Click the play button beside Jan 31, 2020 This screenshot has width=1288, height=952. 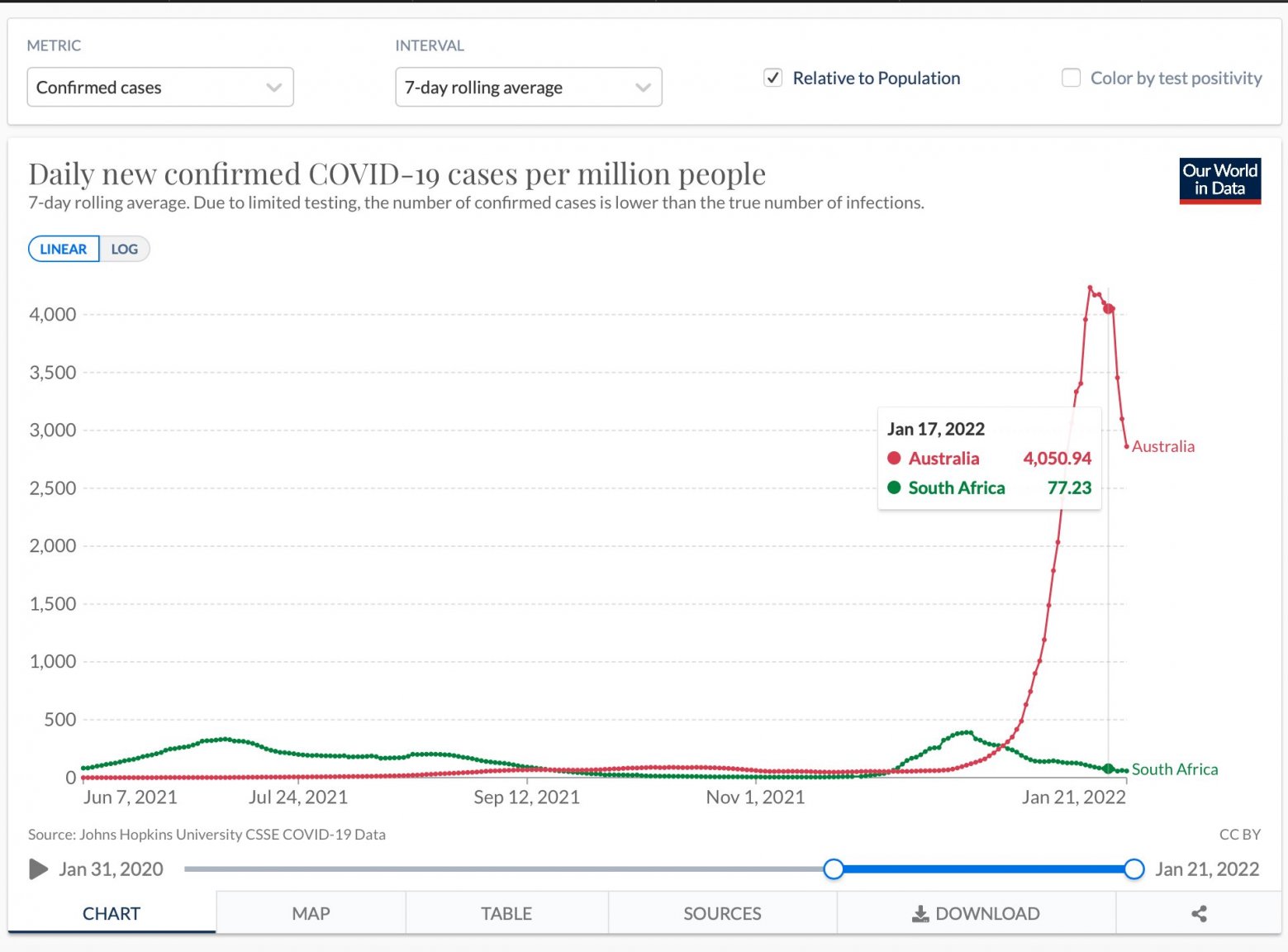pos(36,869)
